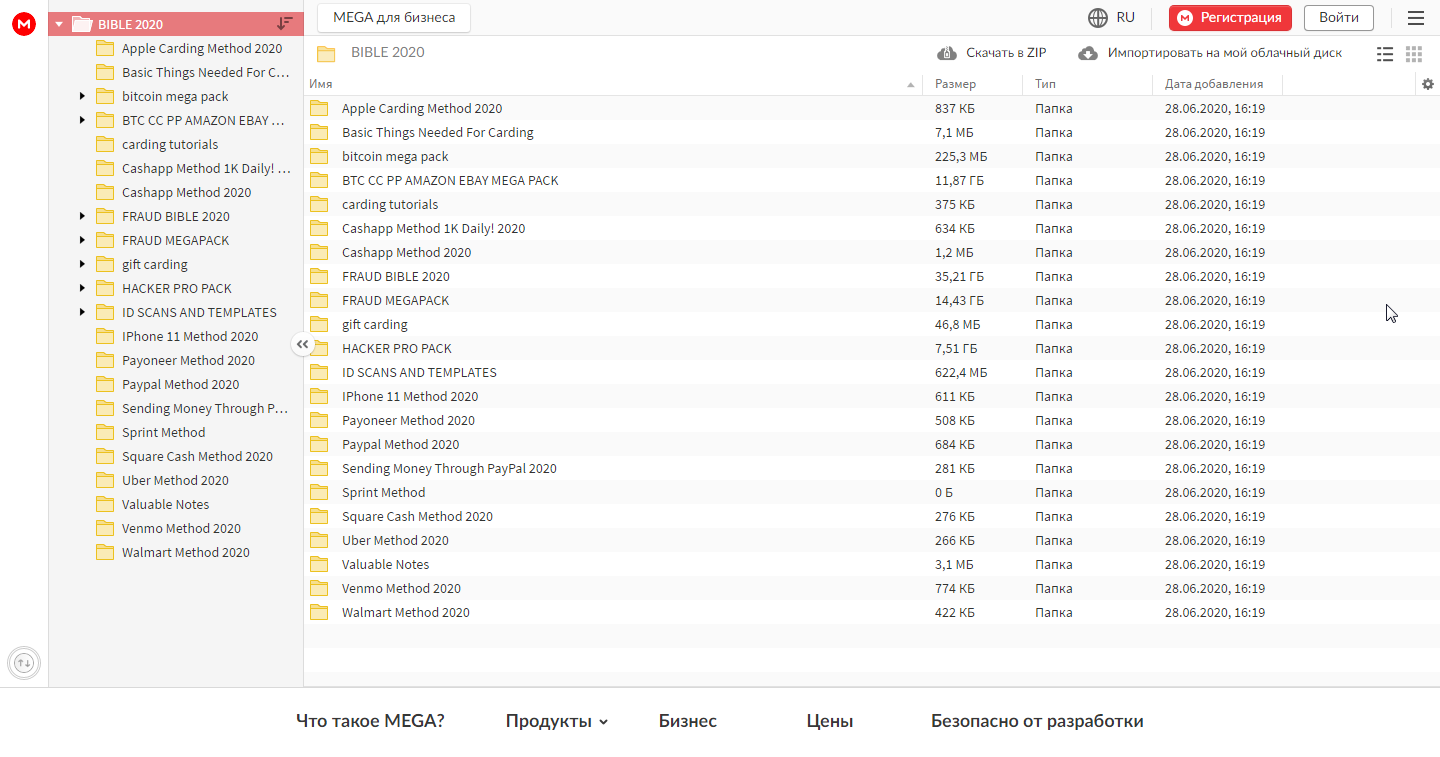Expand the bitcoin mega pack tree node
This screenshot has height=757, width=1440.
click(82, 96)
